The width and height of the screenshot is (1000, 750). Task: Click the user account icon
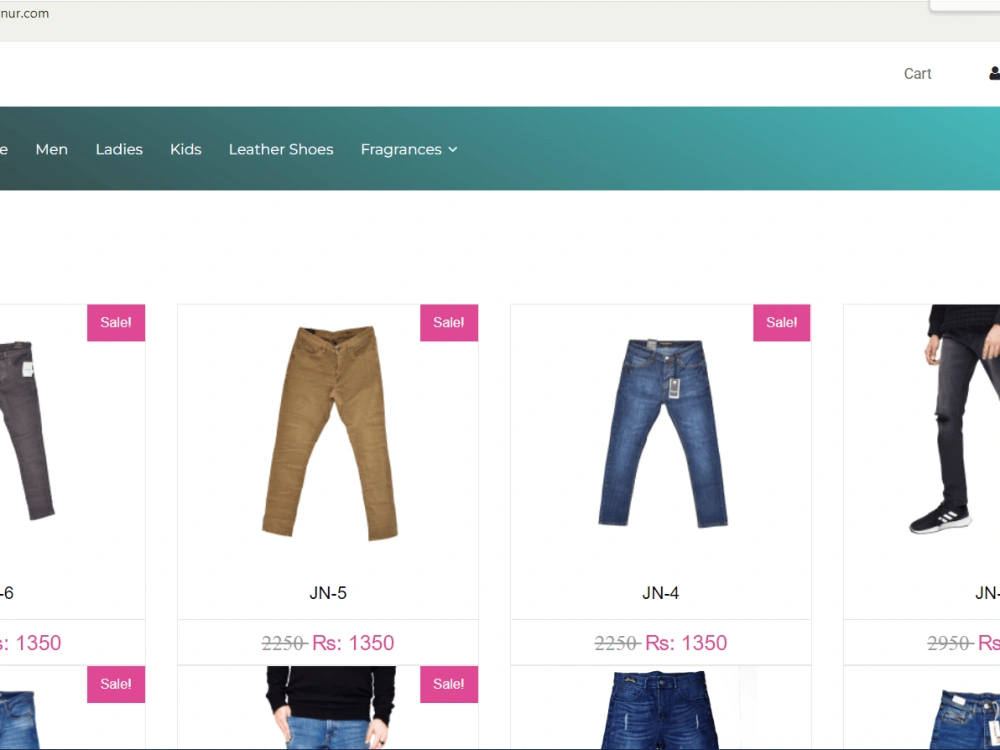(x=994, y=74)
